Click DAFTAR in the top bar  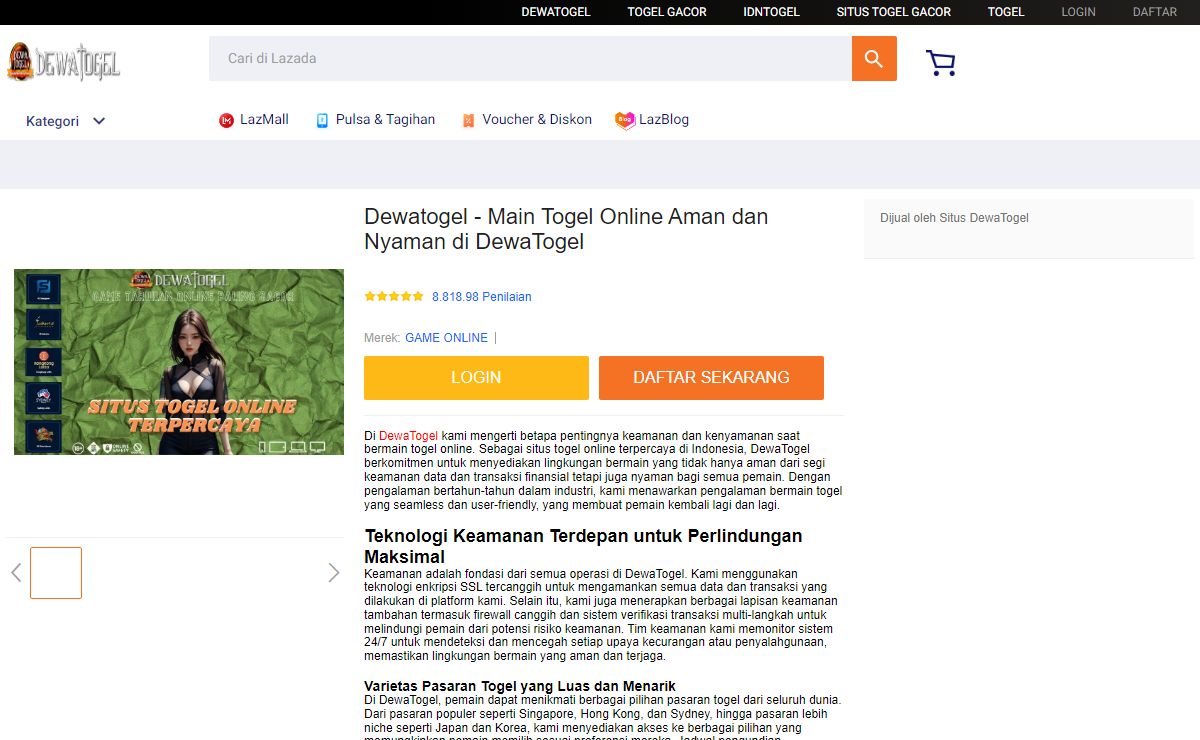pos(1155,12)
